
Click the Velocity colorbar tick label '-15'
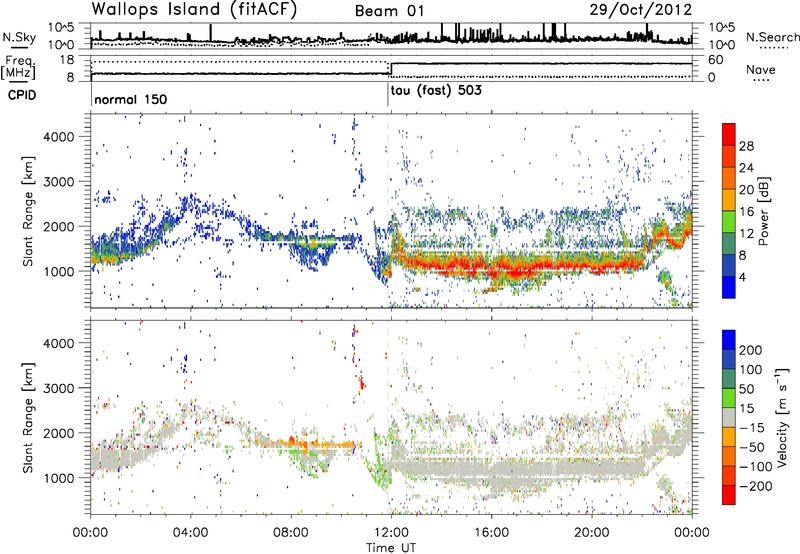coord(752,427)
